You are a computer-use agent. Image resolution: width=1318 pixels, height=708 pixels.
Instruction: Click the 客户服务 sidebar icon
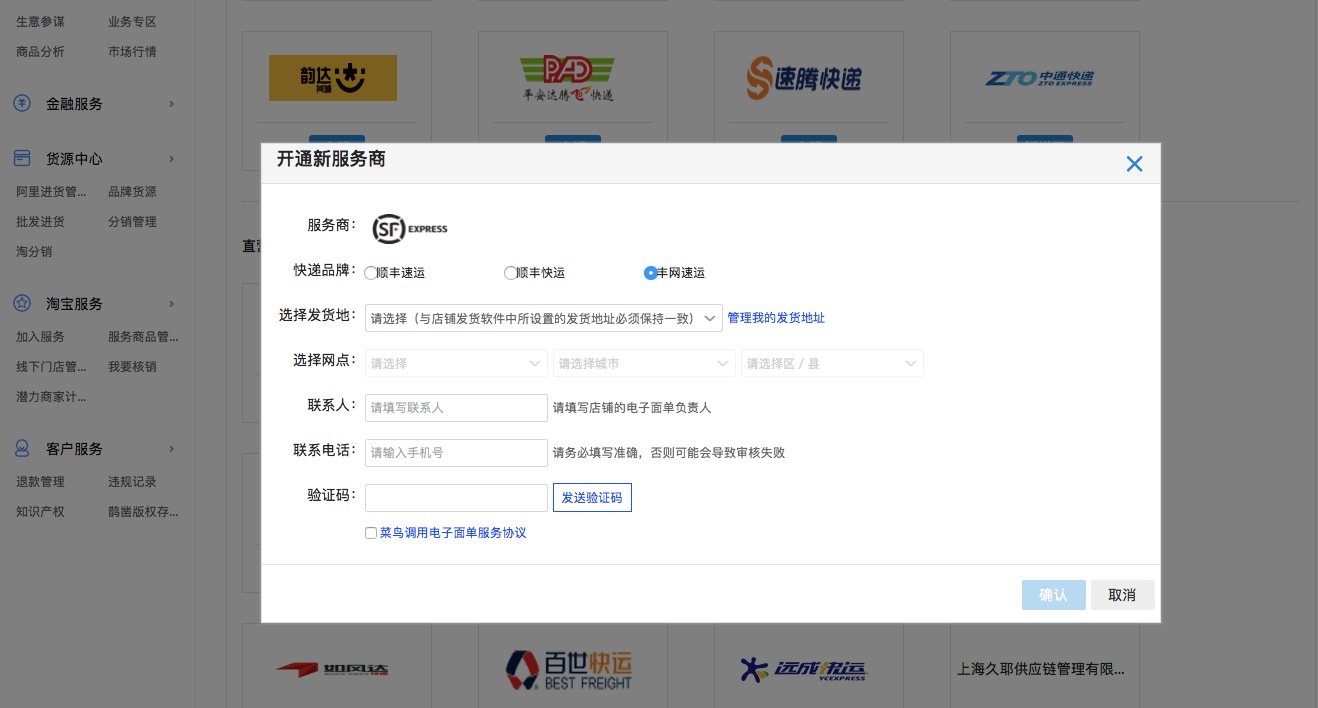tap(22, 448)
